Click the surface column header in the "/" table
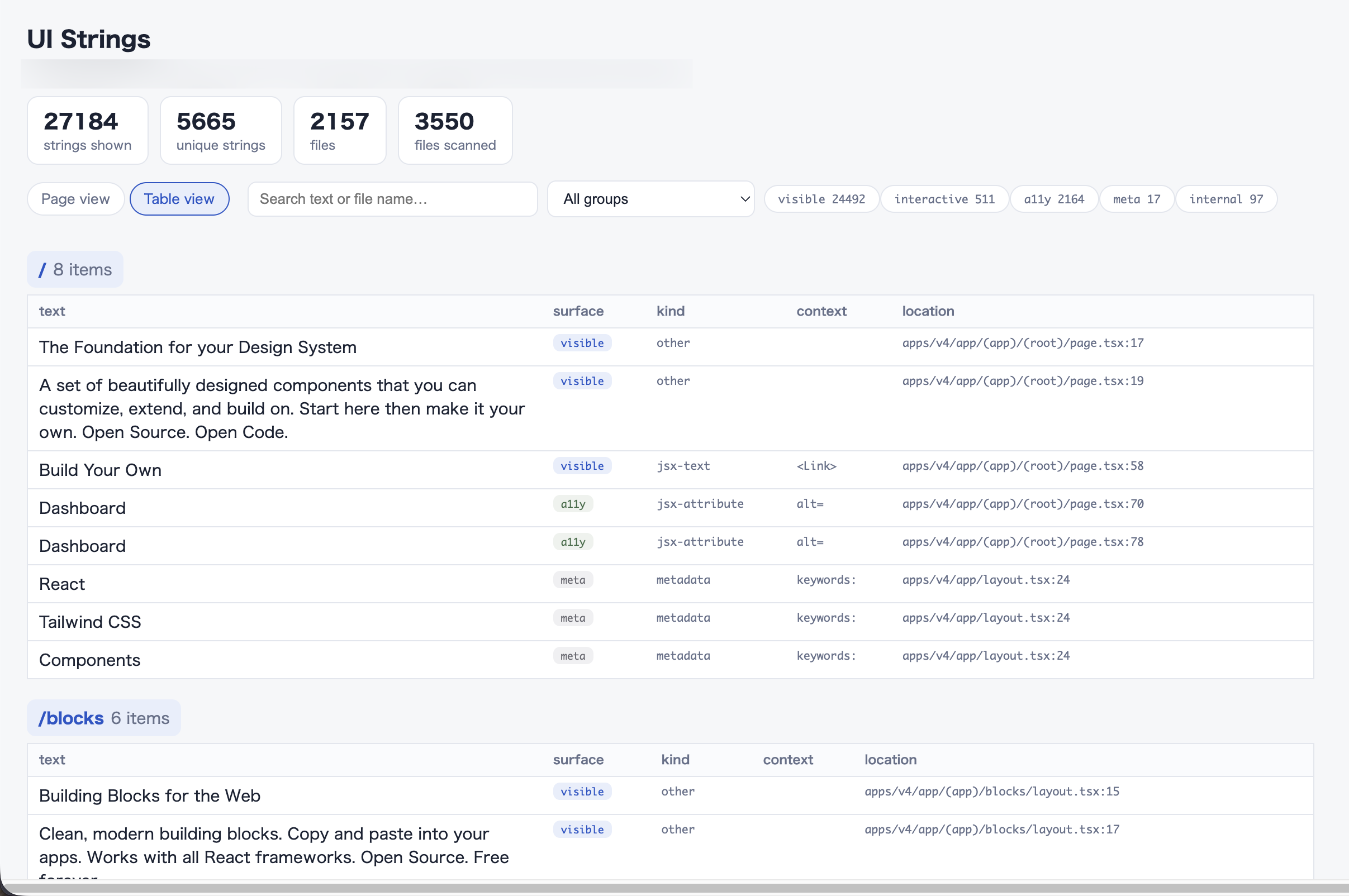This screenshot has width=1349, height=896. [578, 311]
